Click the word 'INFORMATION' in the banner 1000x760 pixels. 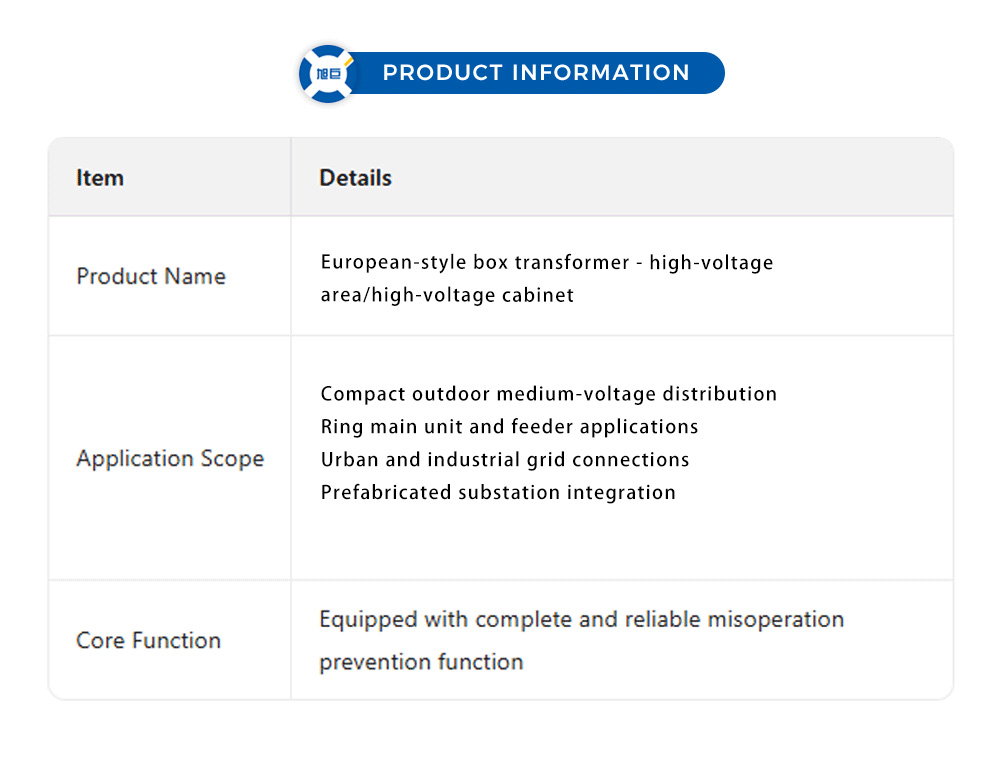click(601, 73)
